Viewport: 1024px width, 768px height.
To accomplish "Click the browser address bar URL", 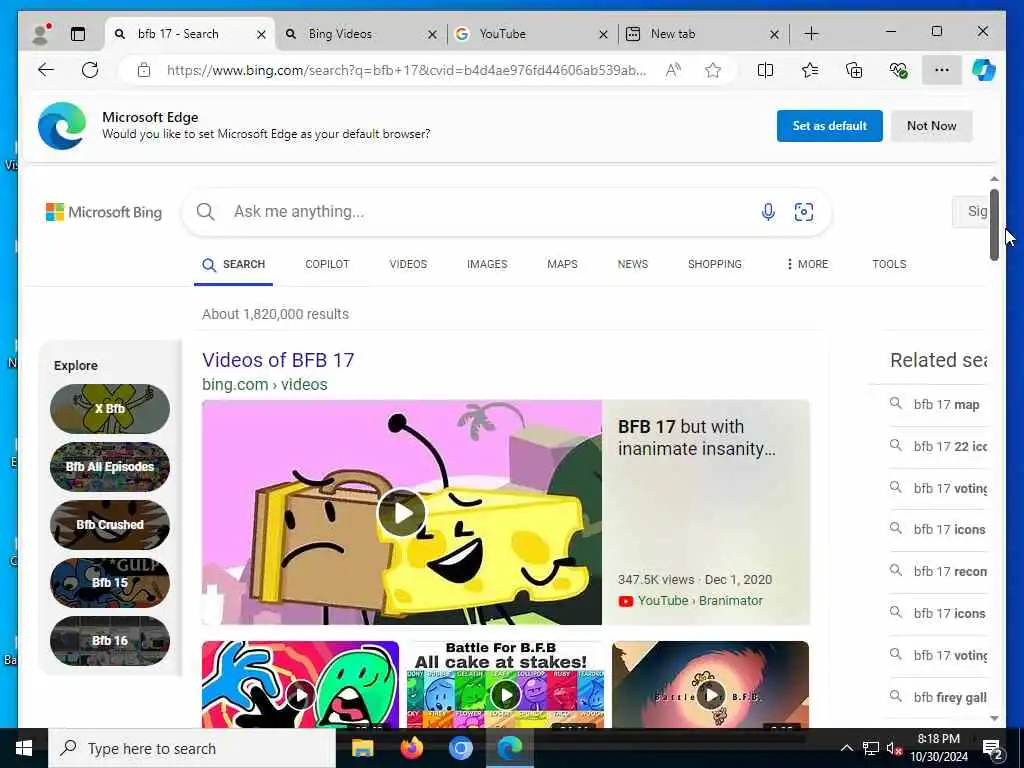I will tap(406, 70).
